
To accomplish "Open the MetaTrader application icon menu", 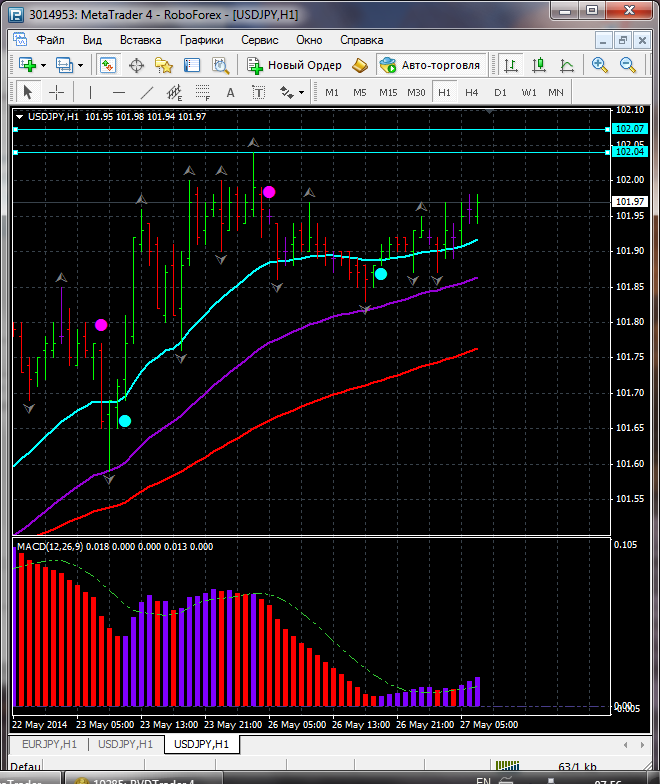I will coord(16,14).
